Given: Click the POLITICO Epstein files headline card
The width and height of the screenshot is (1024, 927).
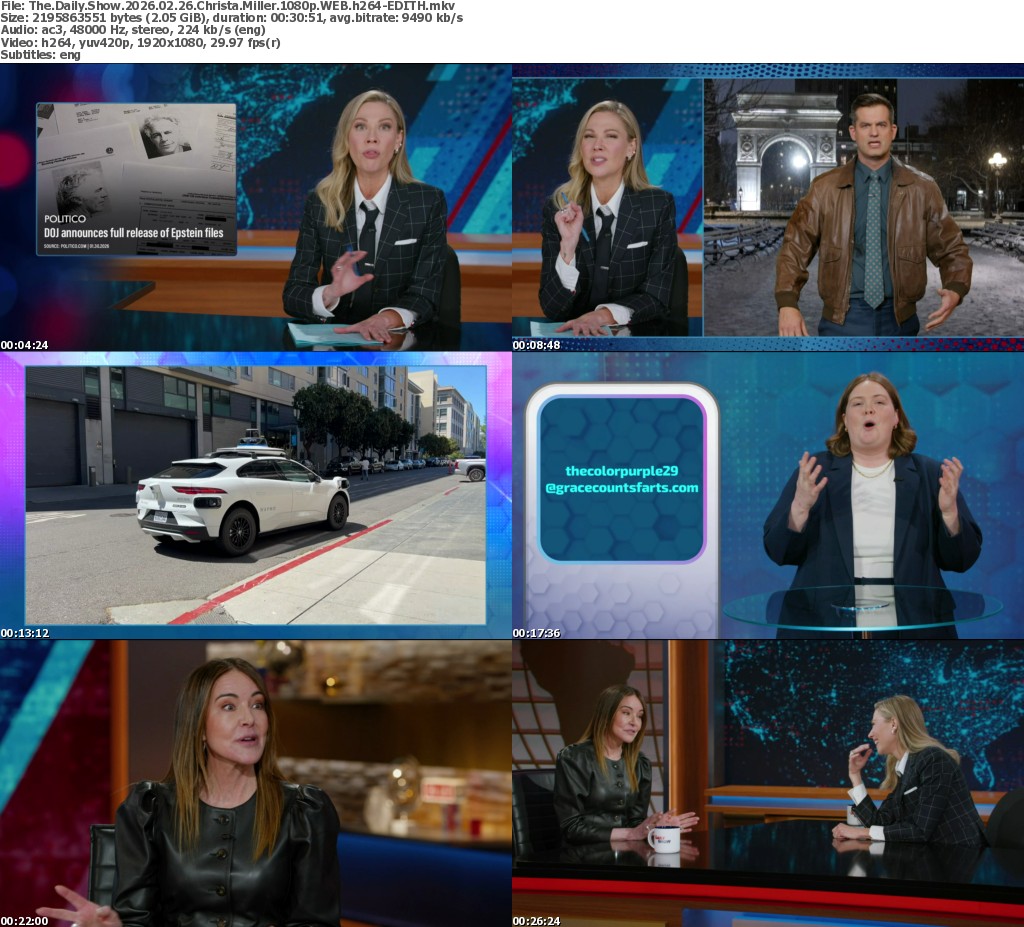Looking at the screenshot, I should 136,179.
